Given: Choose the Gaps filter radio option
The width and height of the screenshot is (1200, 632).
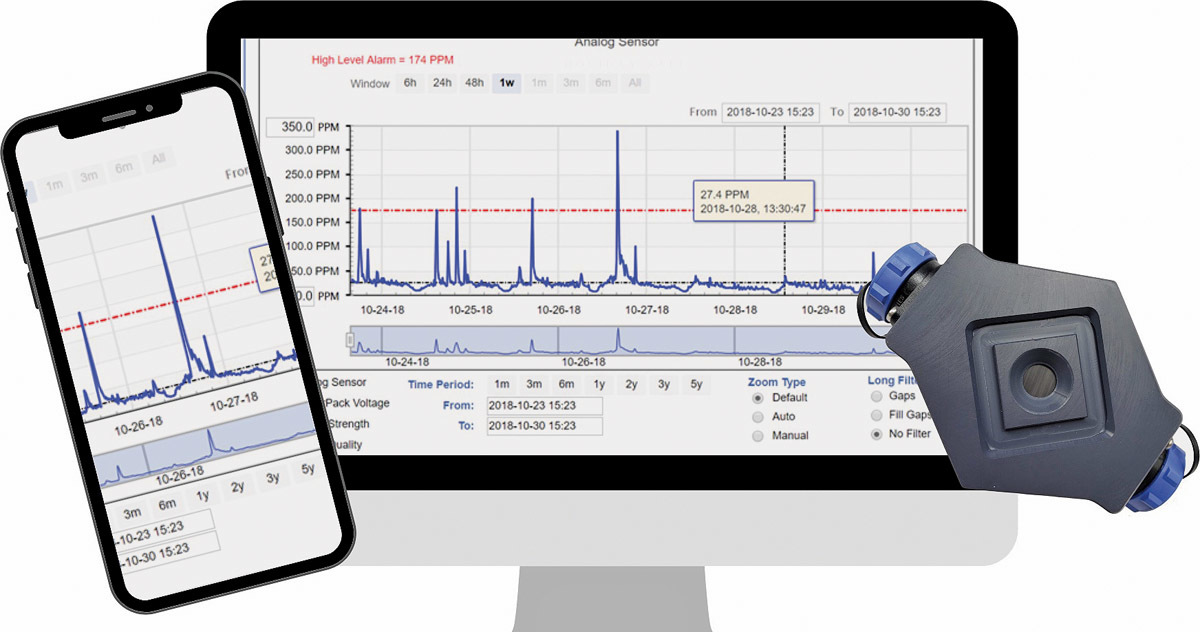Looking at the screenshot, I should point(878,396).
